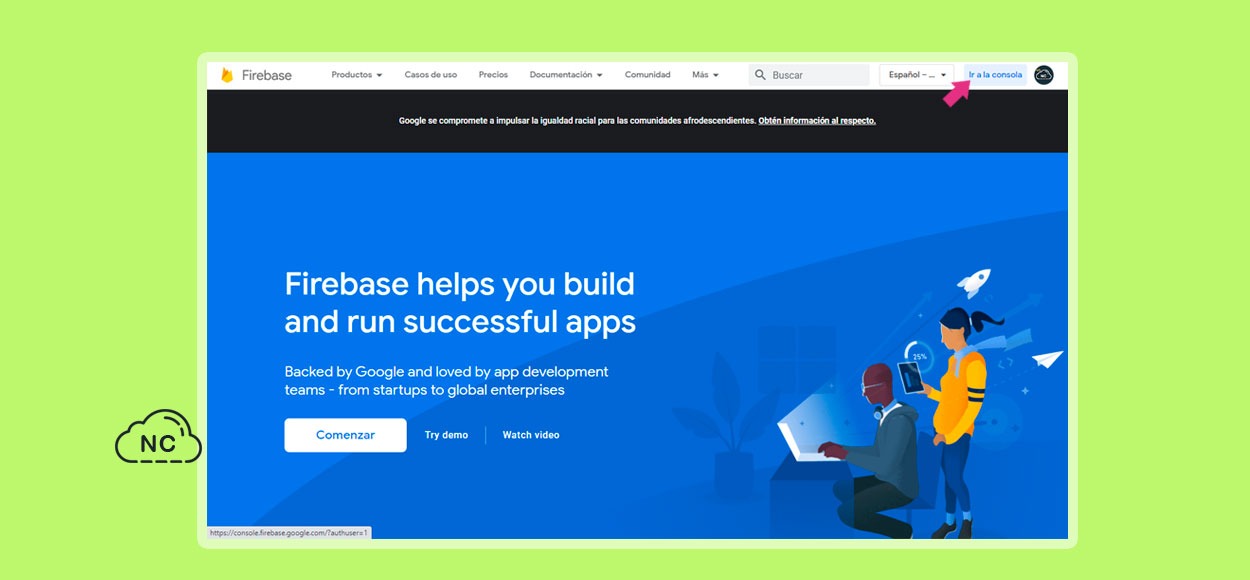Expand the Más dropdown menu
The image size is (1250, 580).
pyautogui.click(x=705, y=75)
